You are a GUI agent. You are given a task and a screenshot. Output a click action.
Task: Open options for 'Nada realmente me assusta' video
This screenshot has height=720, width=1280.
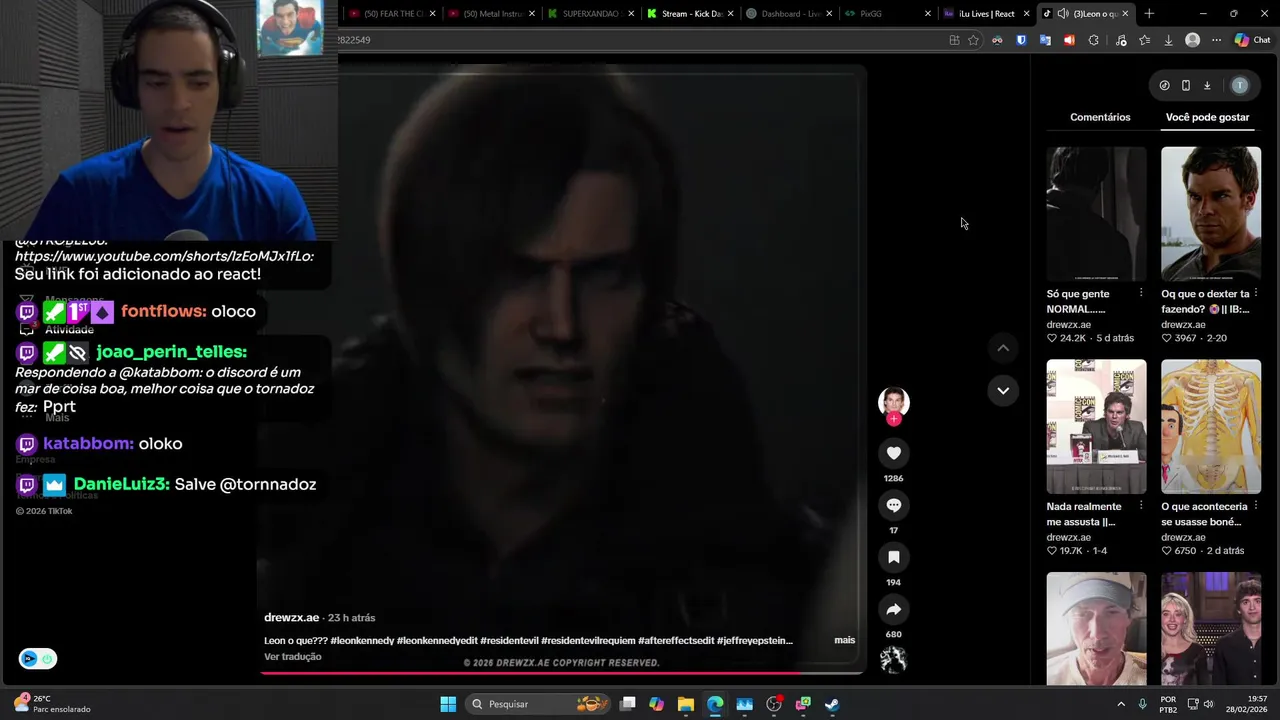1141,506
